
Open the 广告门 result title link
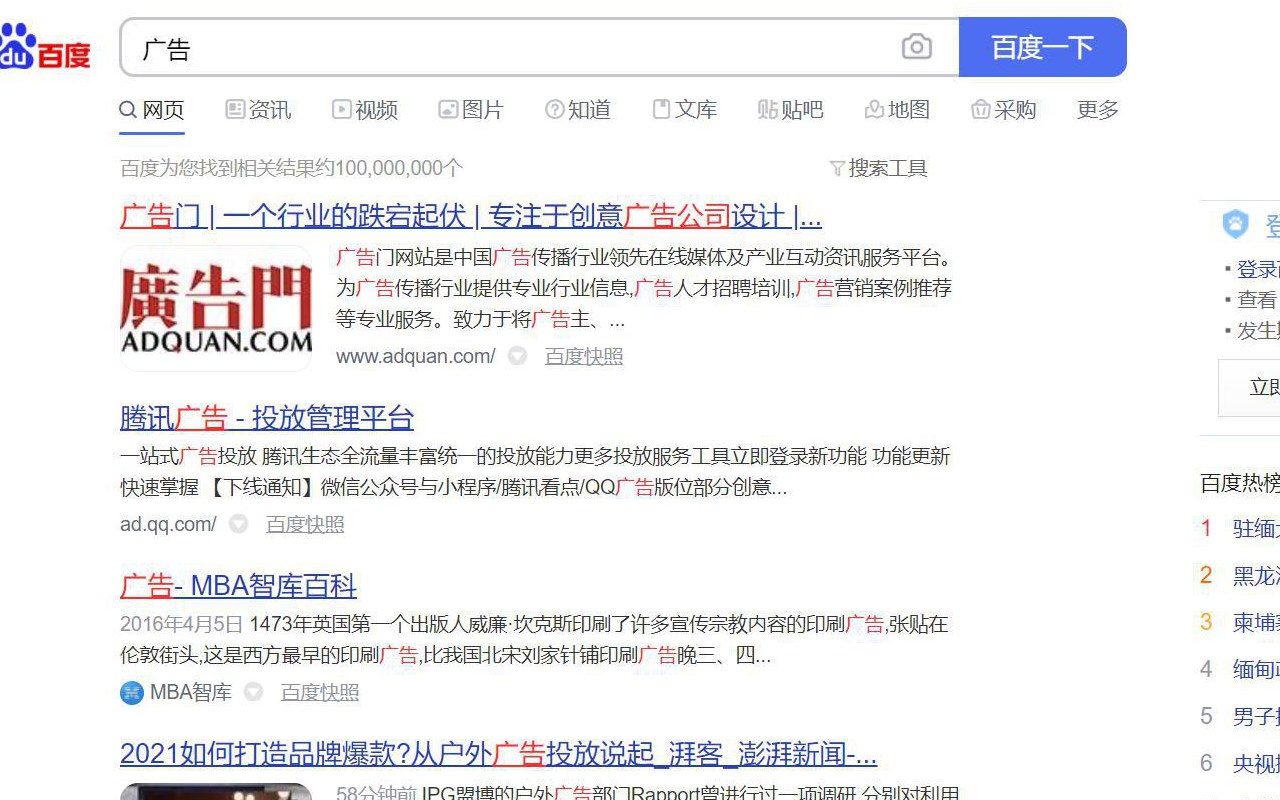(471, 216)
